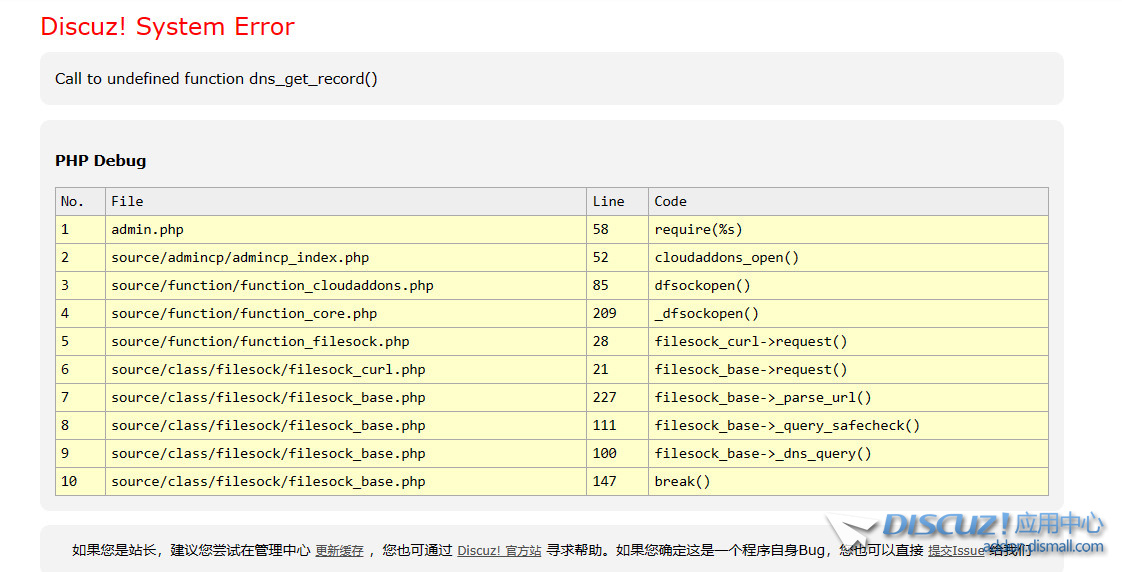Click the filesock_base->_dns_query() code cell
The height and width of the screenshot is (572, 1122).
(x=762, y=453)
